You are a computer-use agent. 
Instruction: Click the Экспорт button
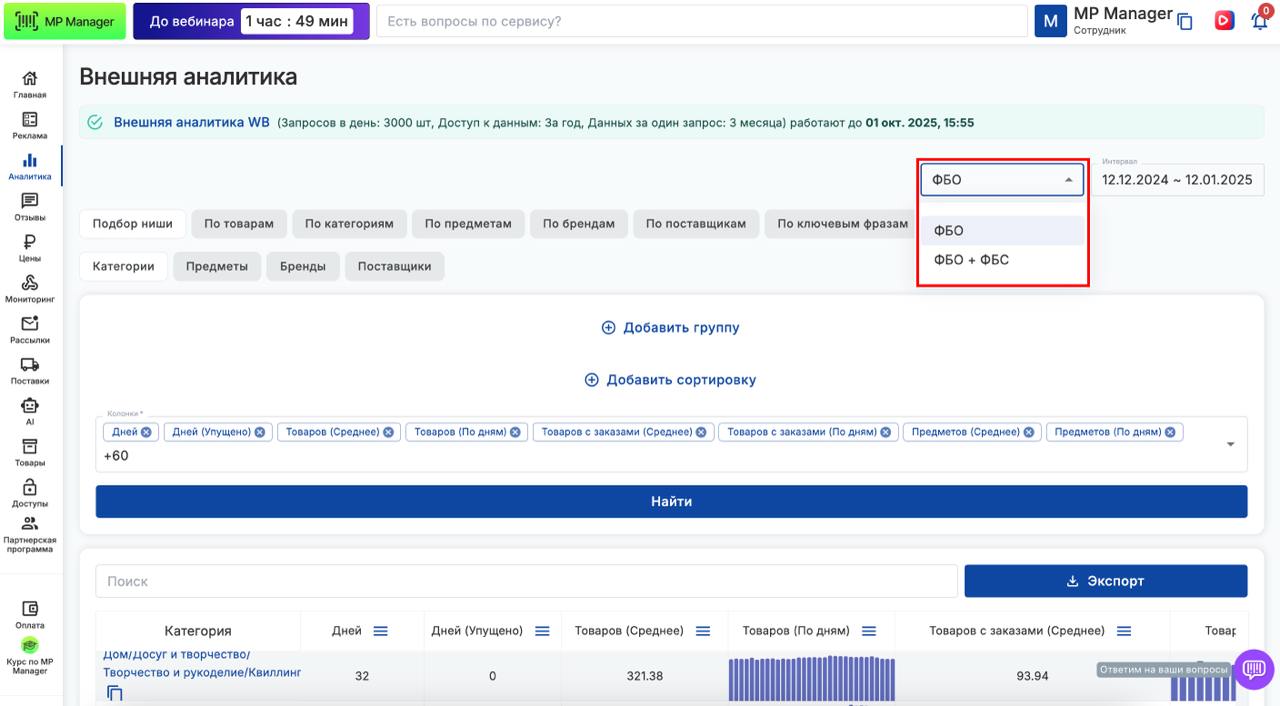tap(1105, 581)
